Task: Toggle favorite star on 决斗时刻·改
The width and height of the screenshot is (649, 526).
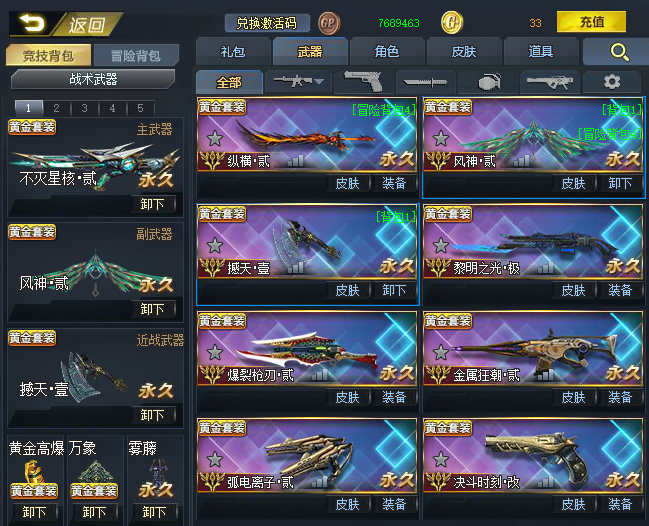Action: pos(441,459)
